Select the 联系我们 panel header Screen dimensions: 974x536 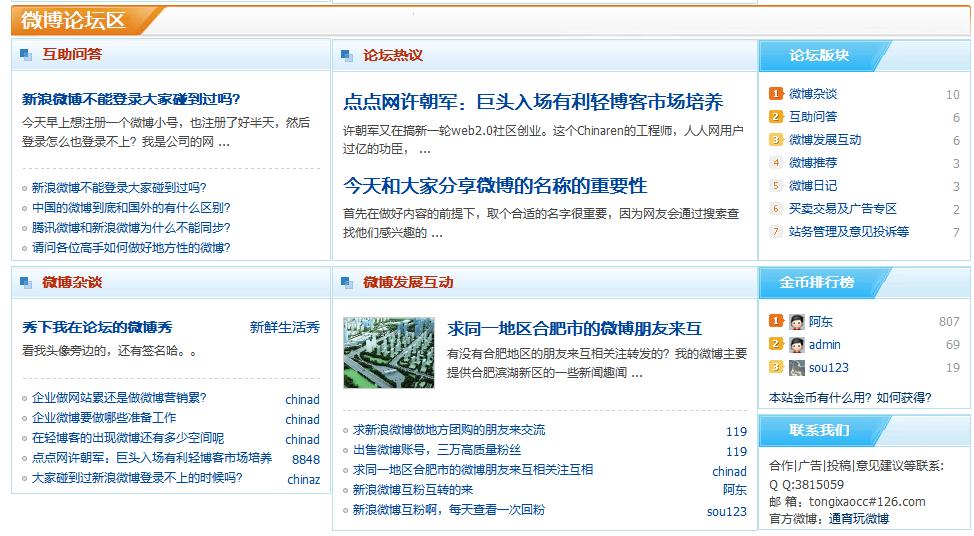[x=819, y=430]
